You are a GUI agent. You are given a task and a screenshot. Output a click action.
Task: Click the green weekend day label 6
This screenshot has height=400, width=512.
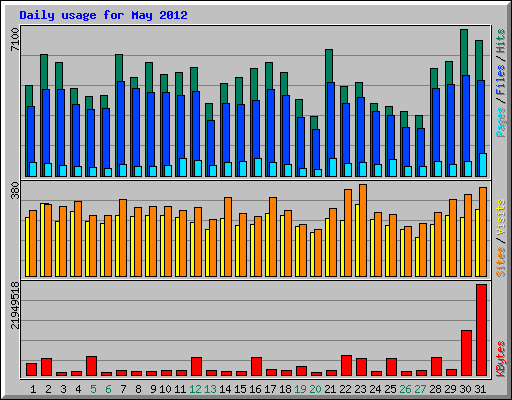(108, 389)
